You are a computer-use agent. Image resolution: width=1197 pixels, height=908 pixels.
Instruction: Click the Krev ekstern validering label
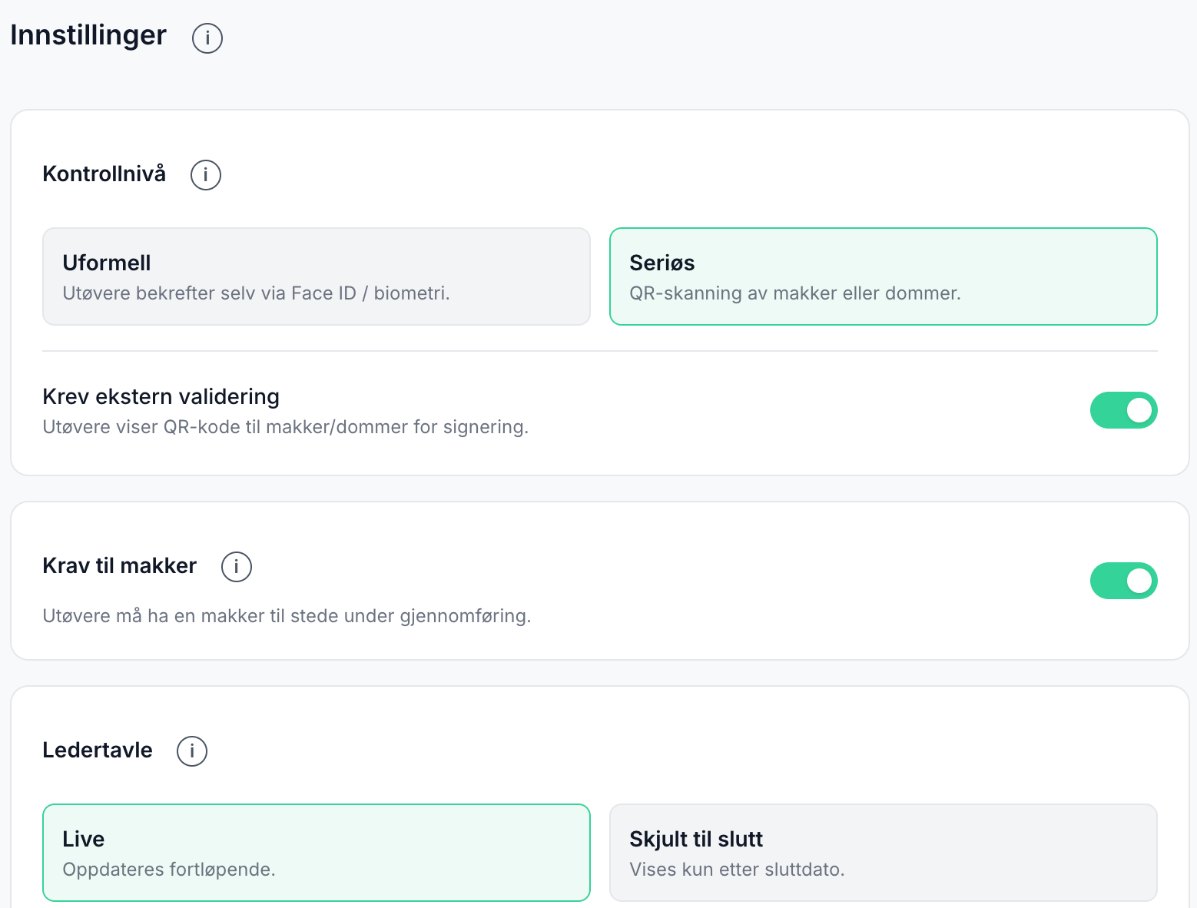(161, 396)
